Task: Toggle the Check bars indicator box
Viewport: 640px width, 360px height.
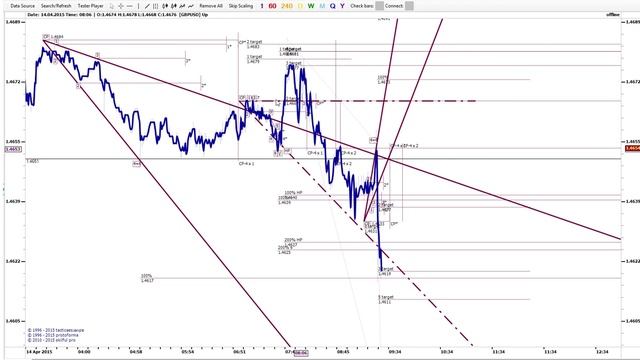Action: pyautogui.click(x=380, y=6)
